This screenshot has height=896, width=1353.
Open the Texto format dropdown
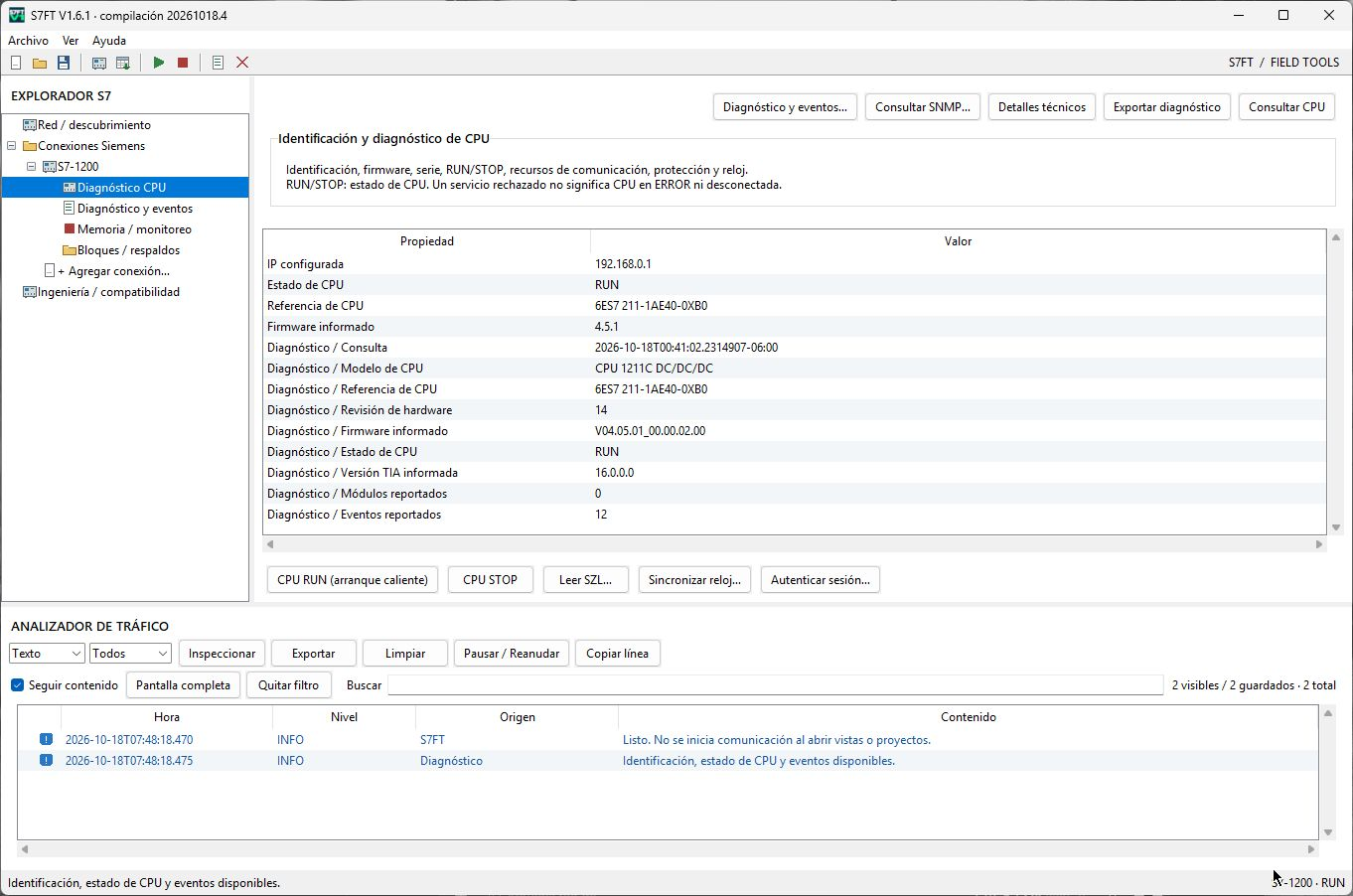pyautogui.click(x=47, y=654)
